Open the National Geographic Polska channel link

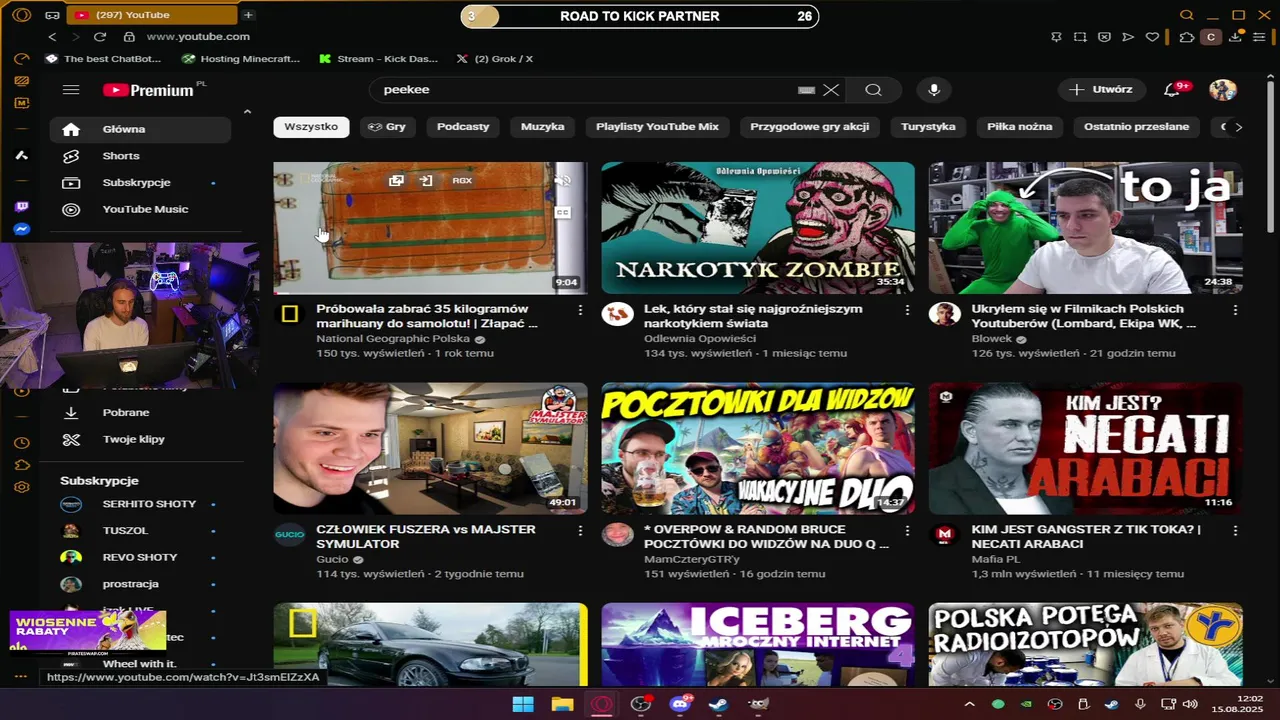(x=393, y=339)
